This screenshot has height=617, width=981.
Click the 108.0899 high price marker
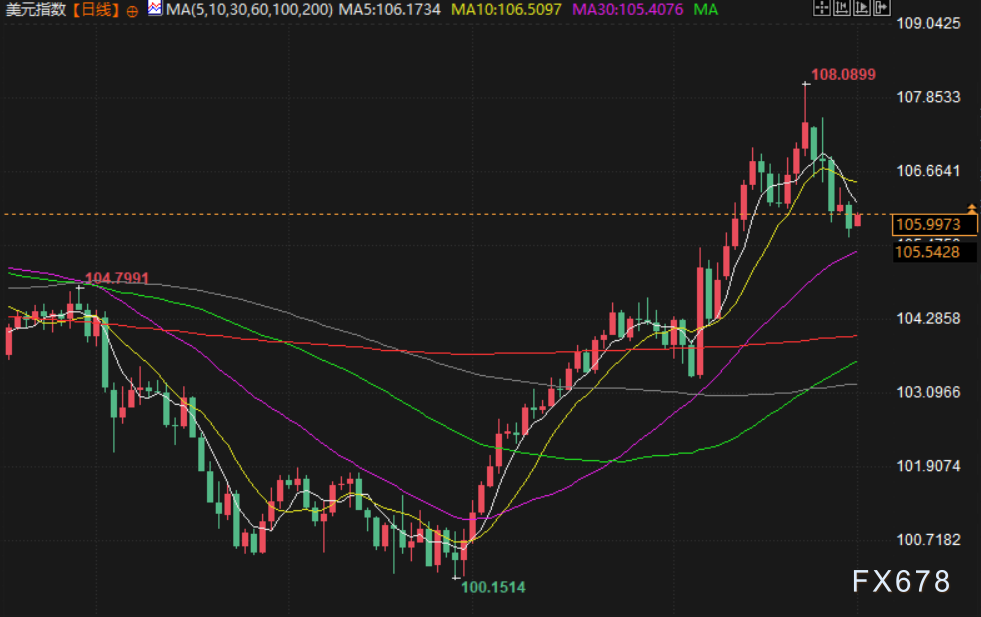pyautogui.click(x=843, y=74)
